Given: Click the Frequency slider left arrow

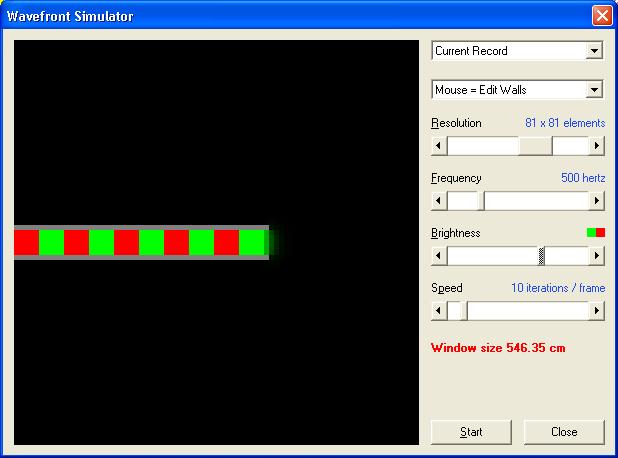Looking at the screenshot, I should coord(439,201).
